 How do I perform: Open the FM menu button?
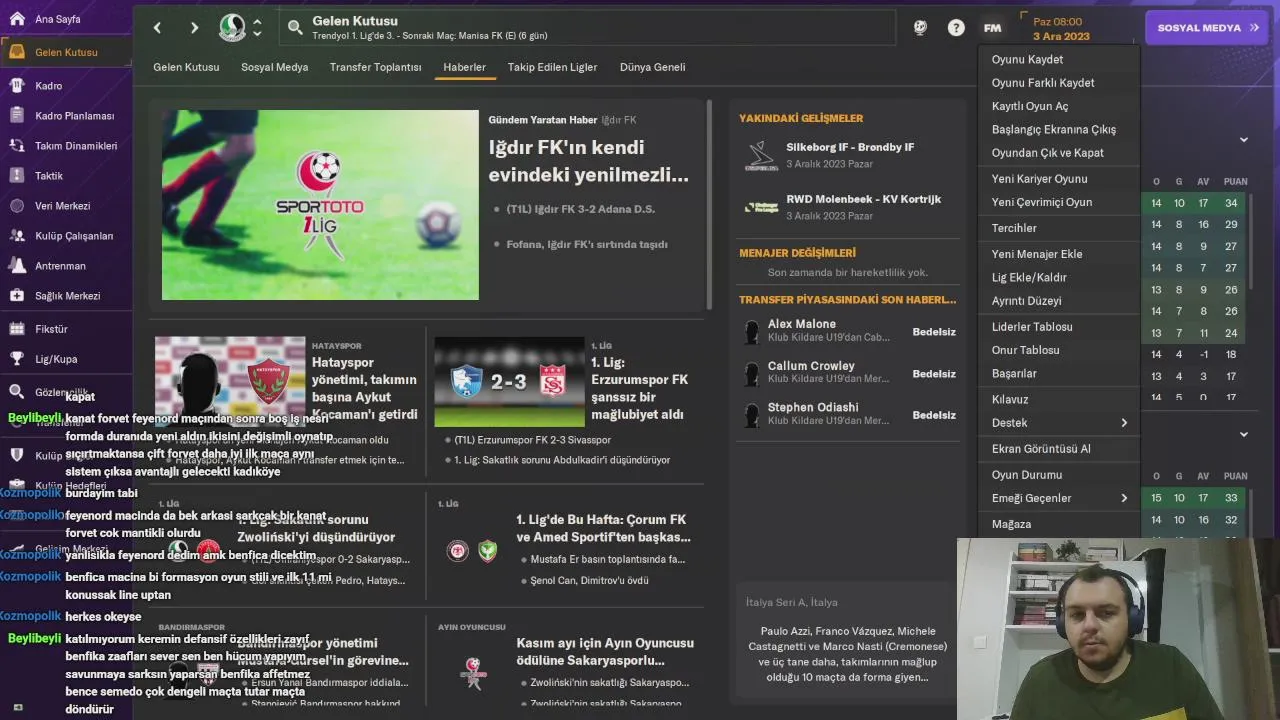992,28
